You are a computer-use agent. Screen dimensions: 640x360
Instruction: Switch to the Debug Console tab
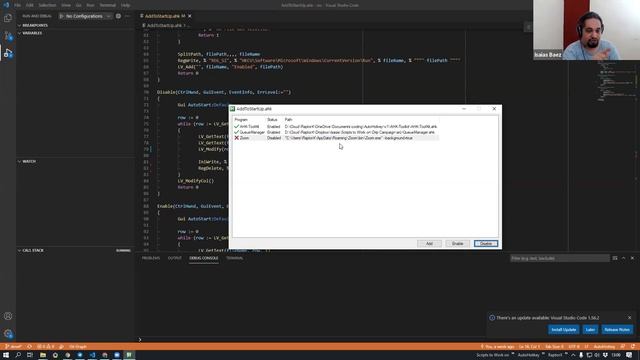click(x=204, y=258)
